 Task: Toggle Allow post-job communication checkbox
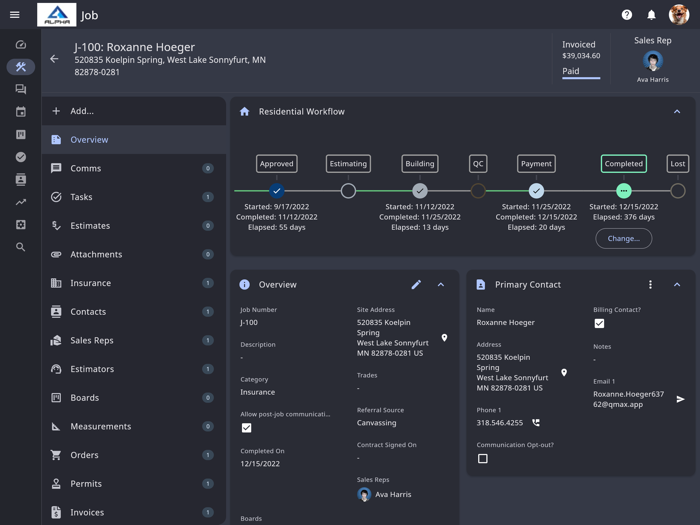tap(247, 428)
